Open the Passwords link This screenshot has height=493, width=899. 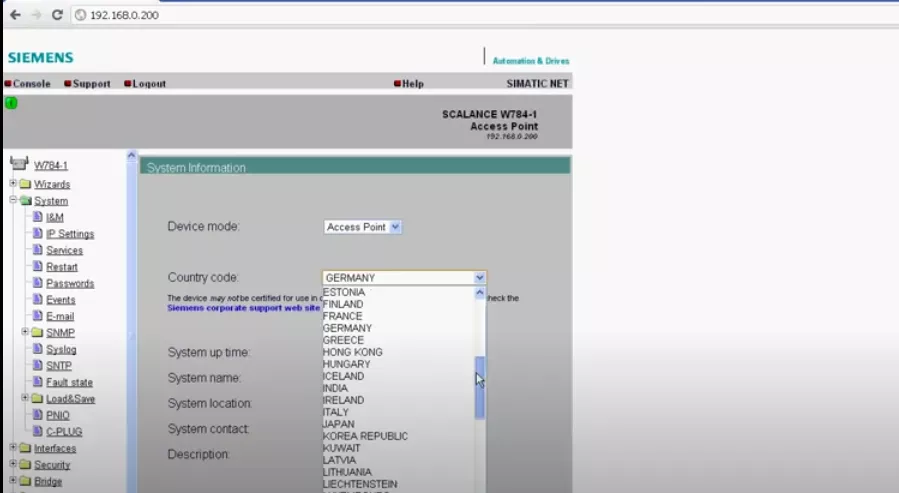click(x=70, y=283)
